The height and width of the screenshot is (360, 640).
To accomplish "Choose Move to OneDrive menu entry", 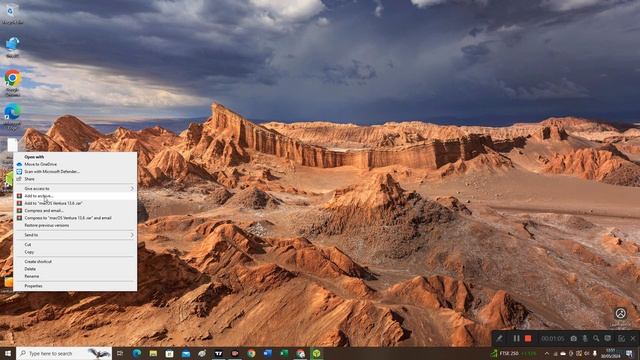I will coord(75,164).
